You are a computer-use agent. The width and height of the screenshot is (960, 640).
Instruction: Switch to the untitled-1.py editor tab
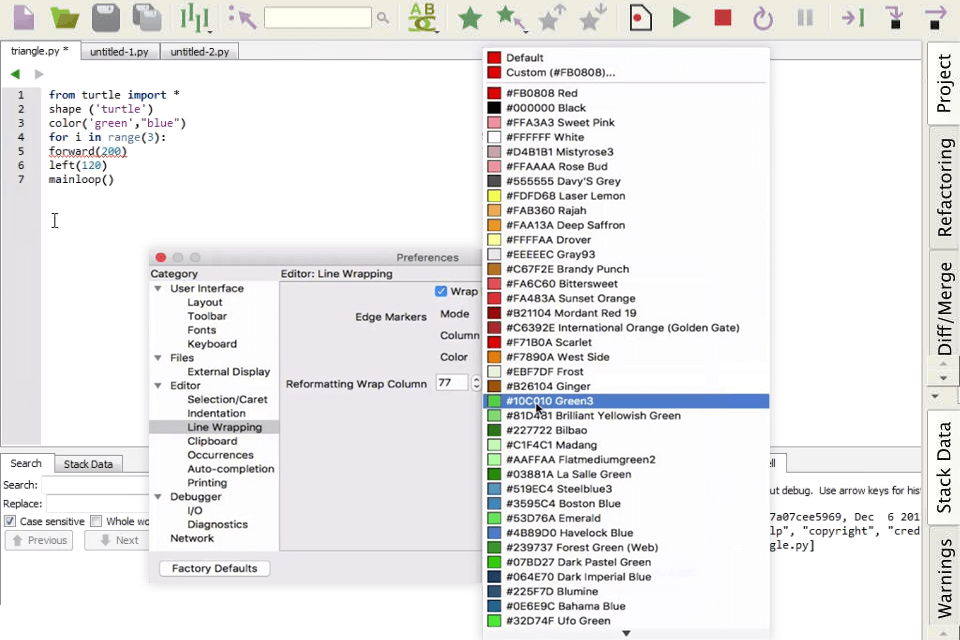pos(120,51)
